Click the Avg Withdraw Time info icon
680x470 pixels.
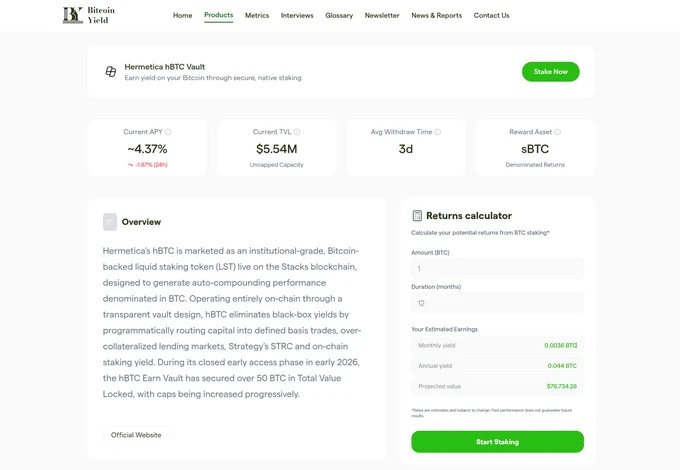438,132
